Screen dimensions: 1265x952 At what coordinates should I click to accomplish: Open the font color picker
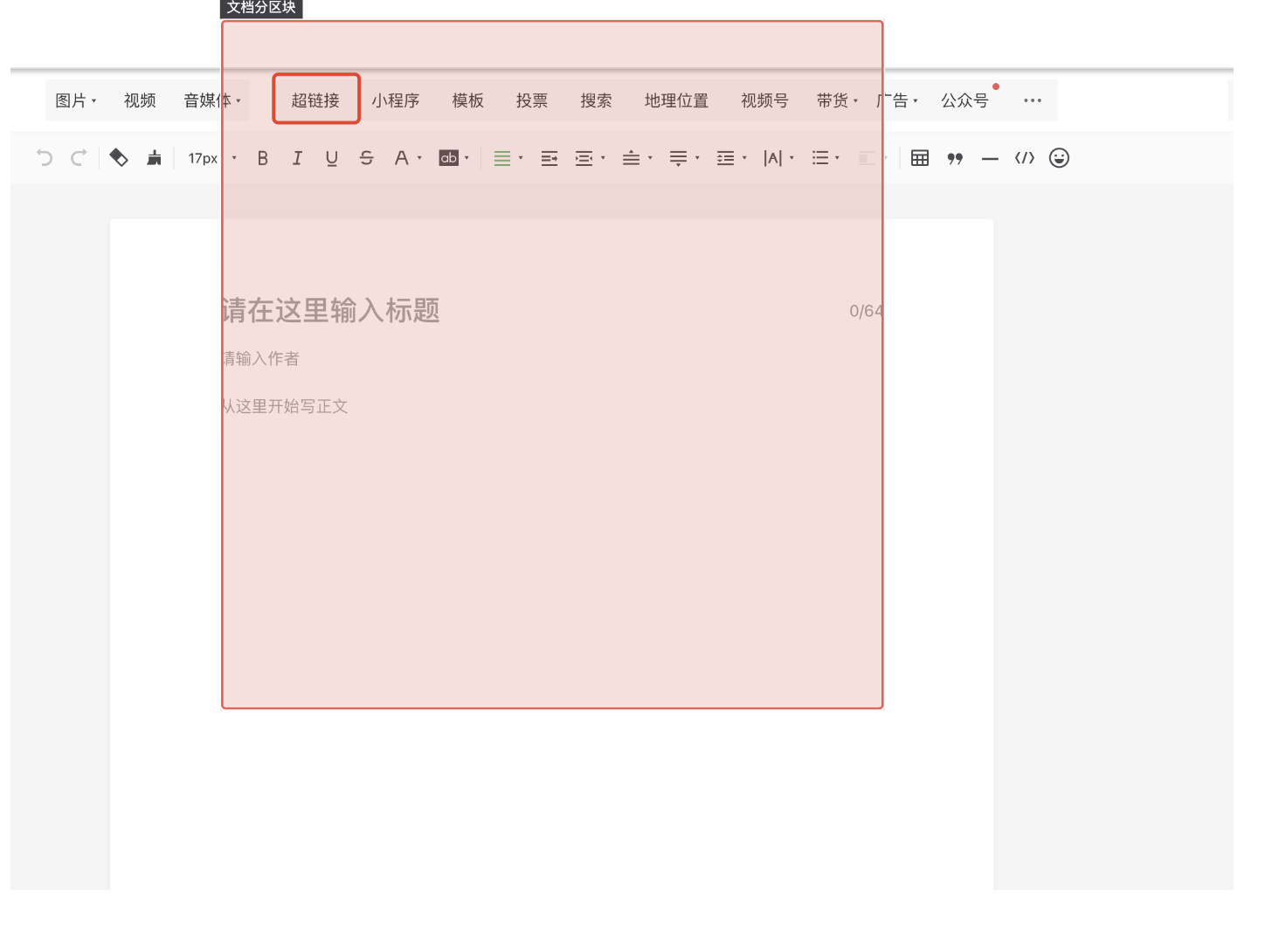tap(407, 158)
